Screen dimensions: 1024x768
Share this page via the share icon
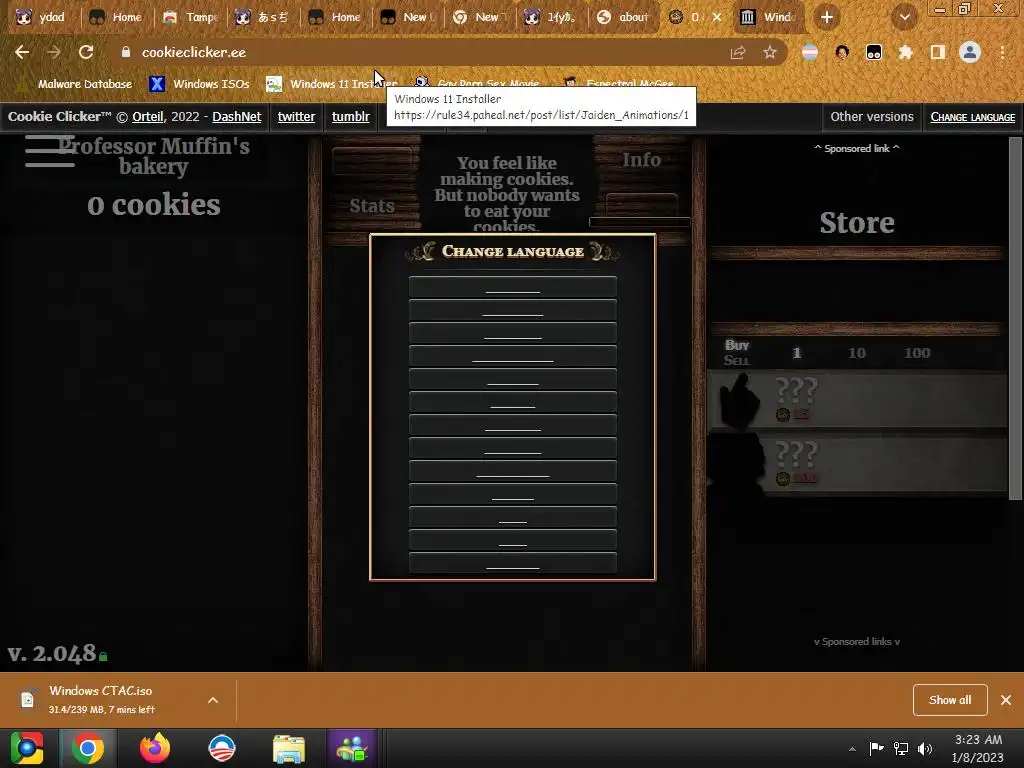click(x=738, y=53)
